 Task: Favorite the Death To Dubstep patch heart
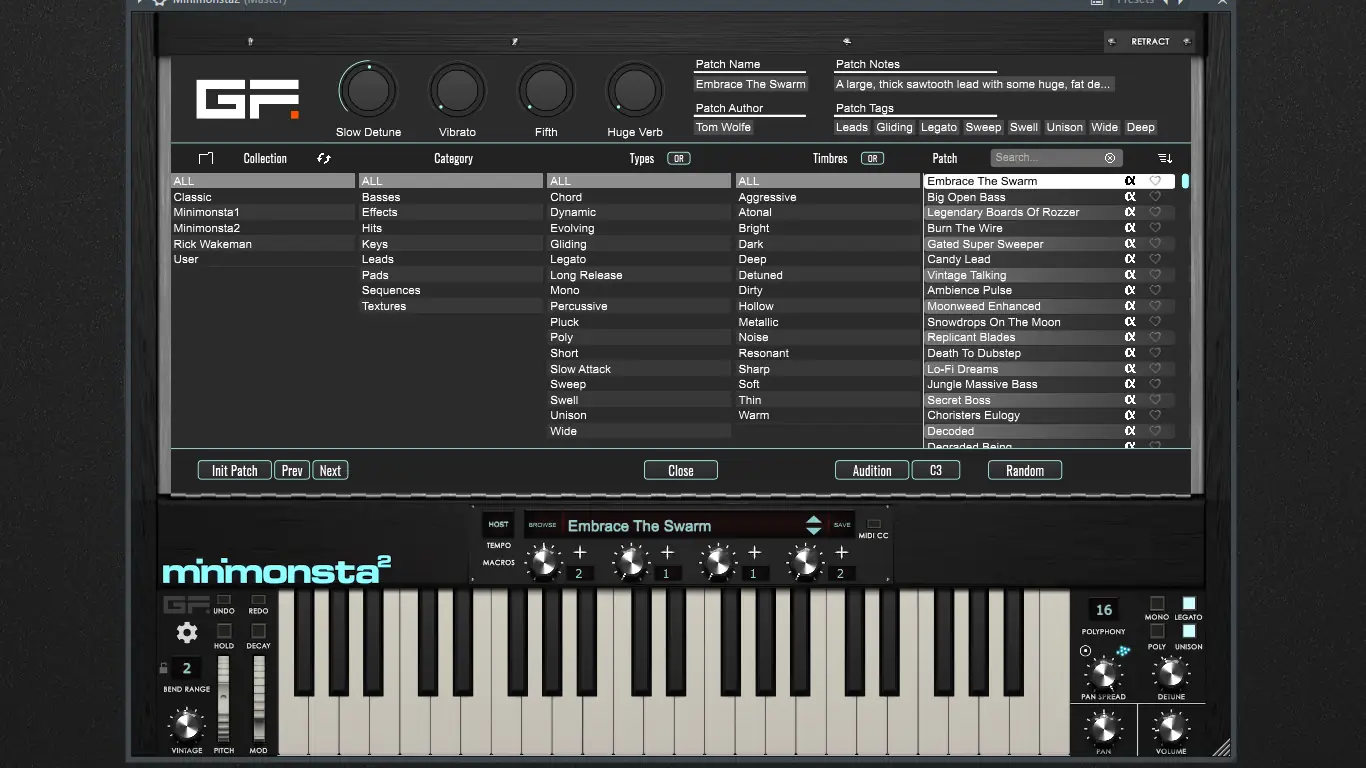[x=1155, y=353]
